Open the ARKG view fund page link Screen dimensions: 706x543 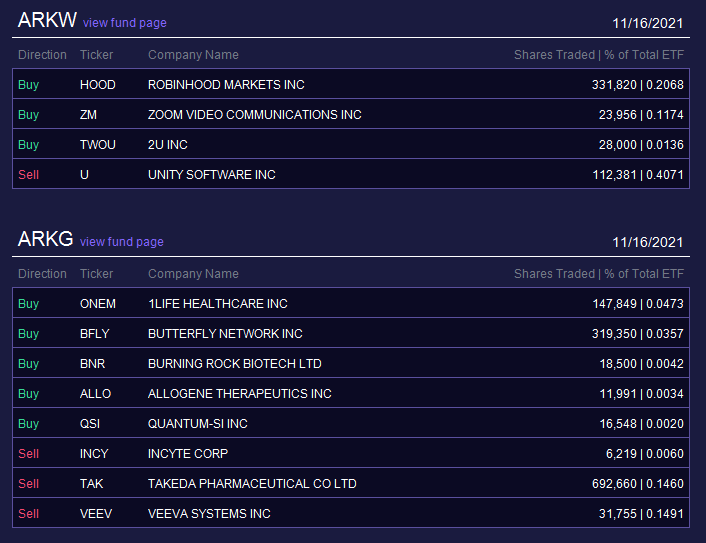(x=122, y=242)
